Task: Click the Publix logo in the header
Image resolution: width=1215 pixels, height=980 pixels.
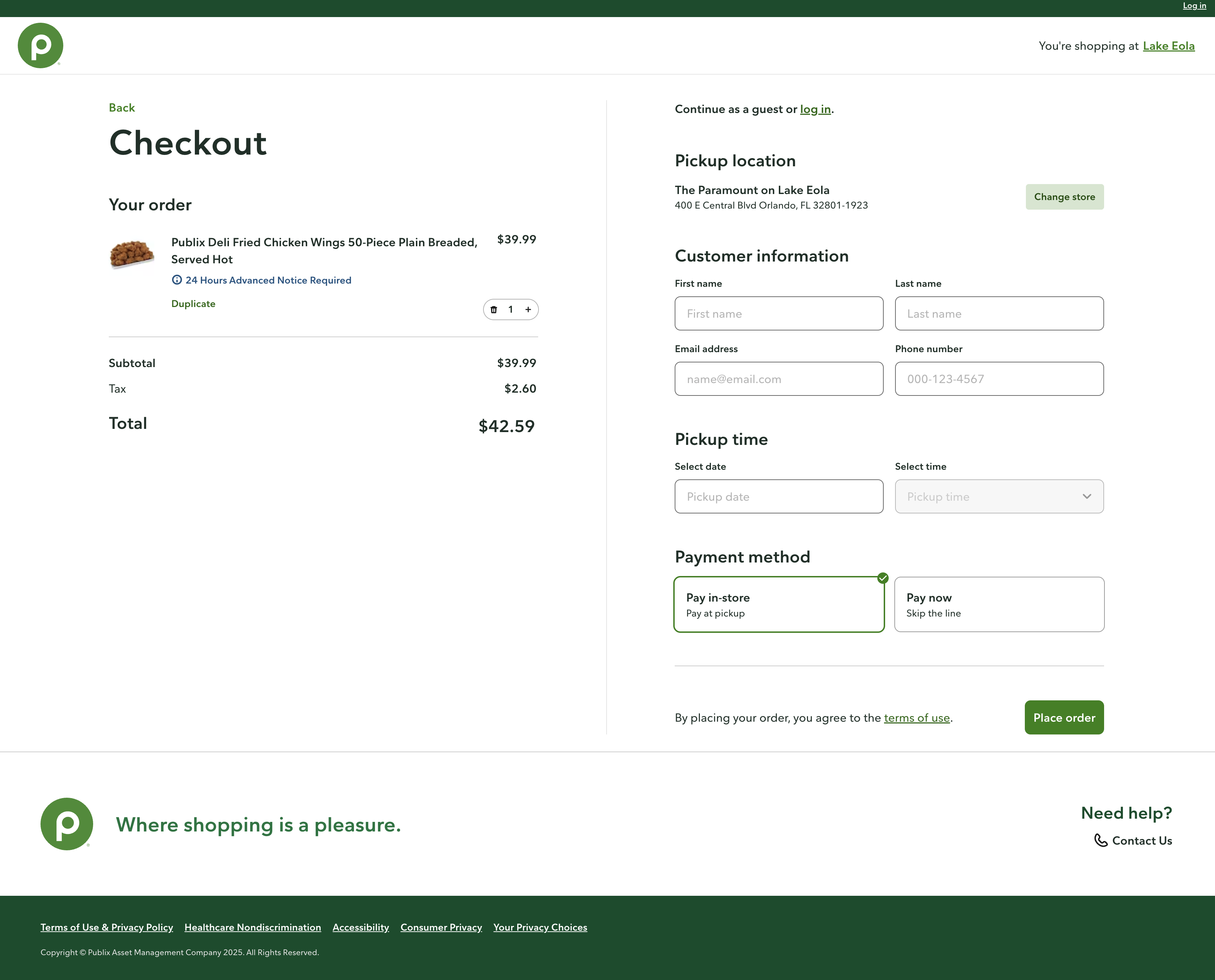Action: [39, 45]
